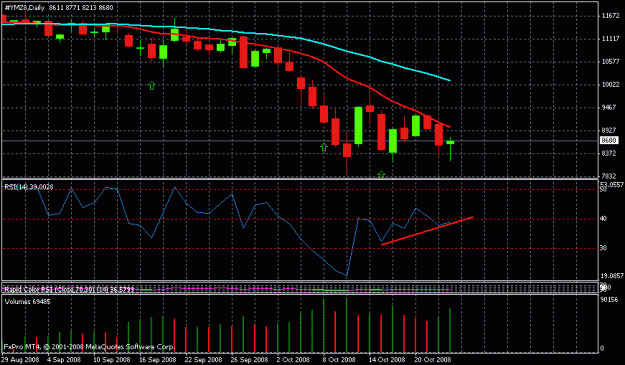Click the last green candle at 8680

450,142
